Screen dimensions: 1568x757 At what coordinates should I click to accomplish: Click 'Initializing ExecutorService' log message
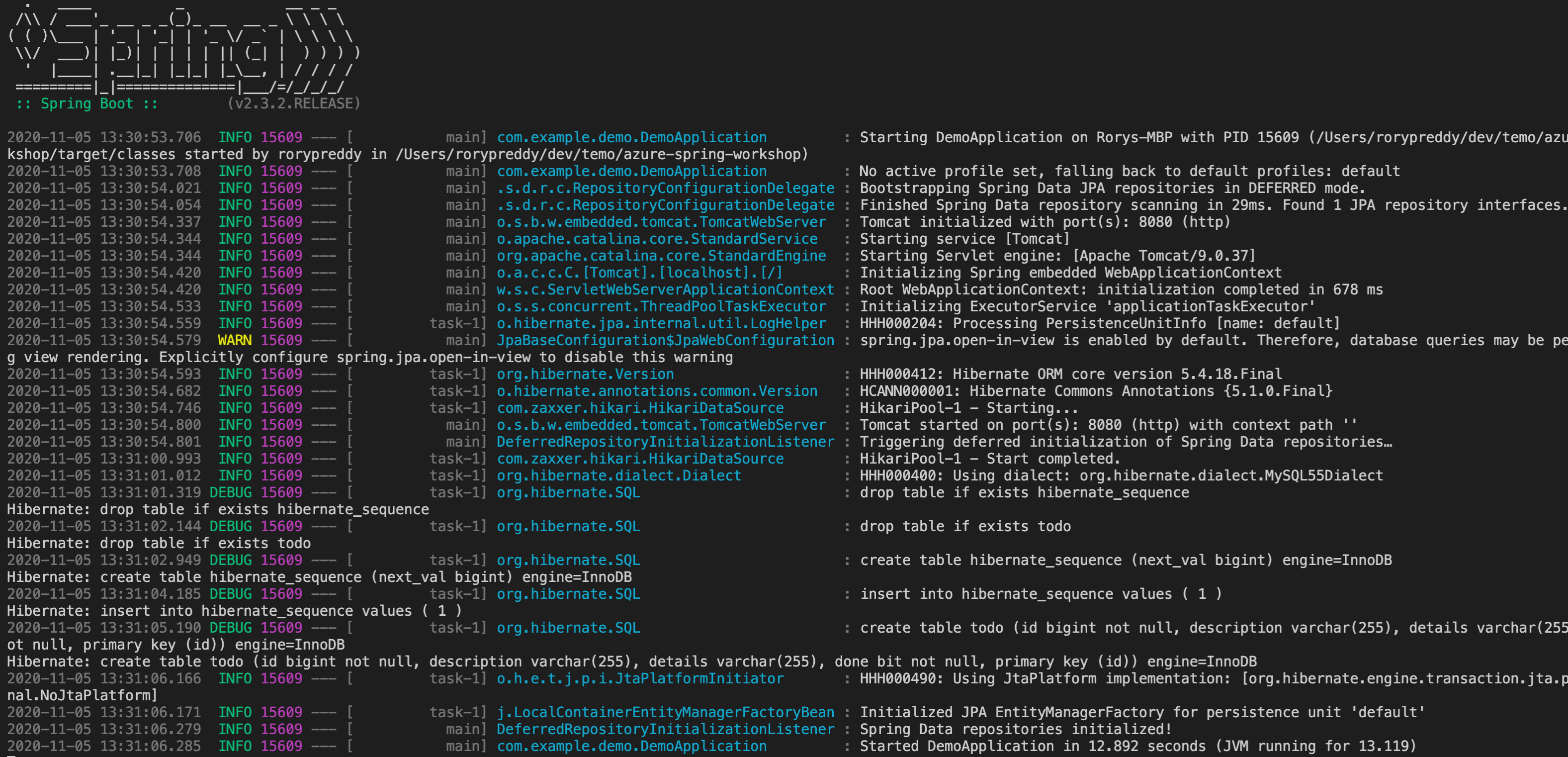(x=1087, y=306)
